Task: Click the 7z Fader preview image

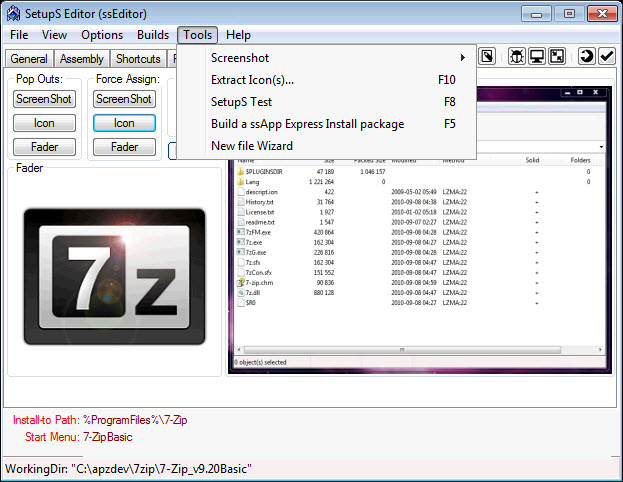Action: pos(114,277)
